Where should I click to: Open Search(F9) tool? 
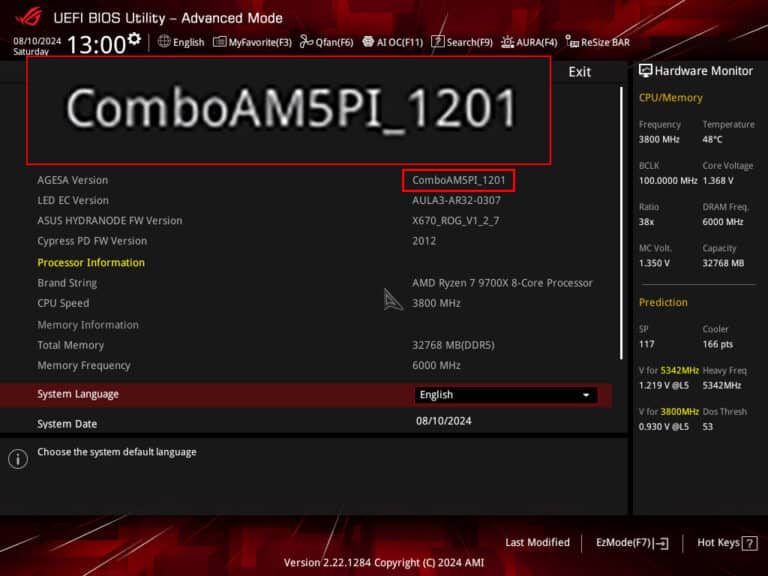tap(462, 42)
